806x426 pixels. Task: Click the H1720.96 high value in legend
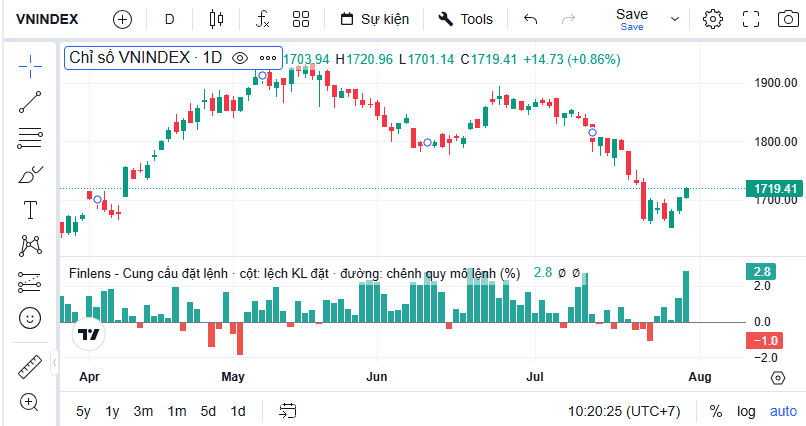pos(364,60)
